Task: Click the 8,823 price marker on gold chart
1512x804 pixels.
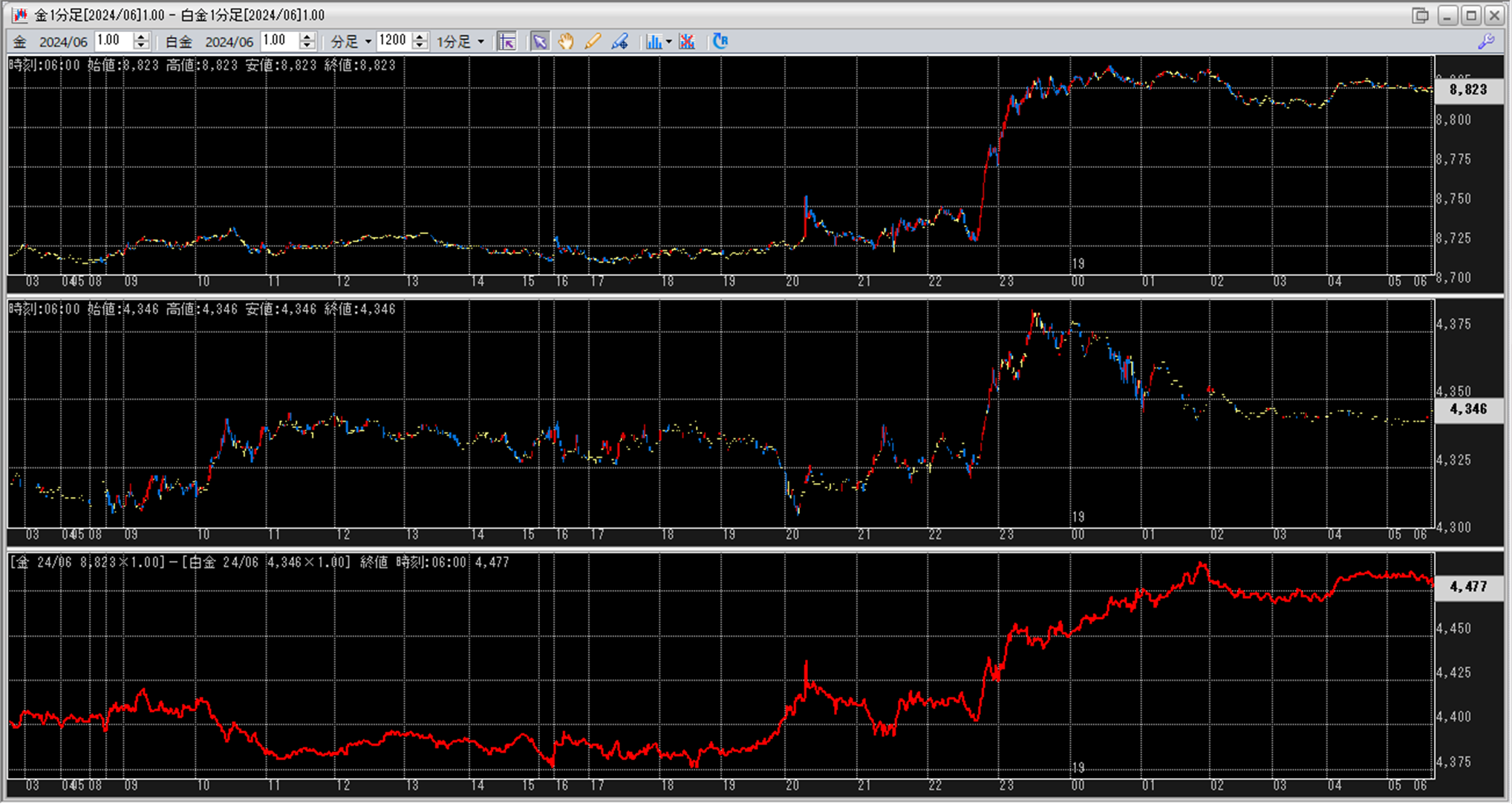Action: [1467, 90]
